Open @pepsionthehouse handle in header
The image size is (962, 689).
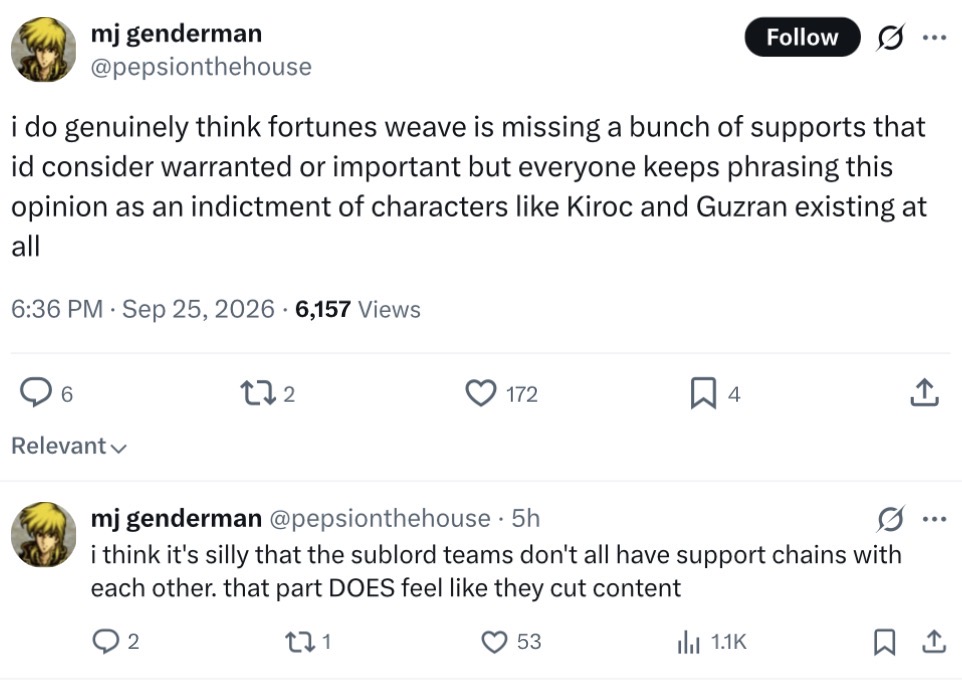pos(201,66)
